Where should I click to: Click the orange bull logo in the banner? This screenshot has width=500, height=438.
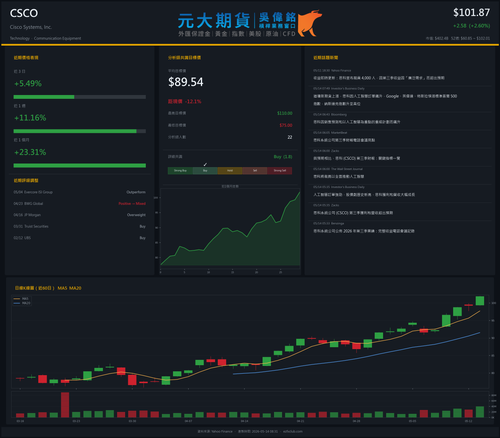click(309, 23)
